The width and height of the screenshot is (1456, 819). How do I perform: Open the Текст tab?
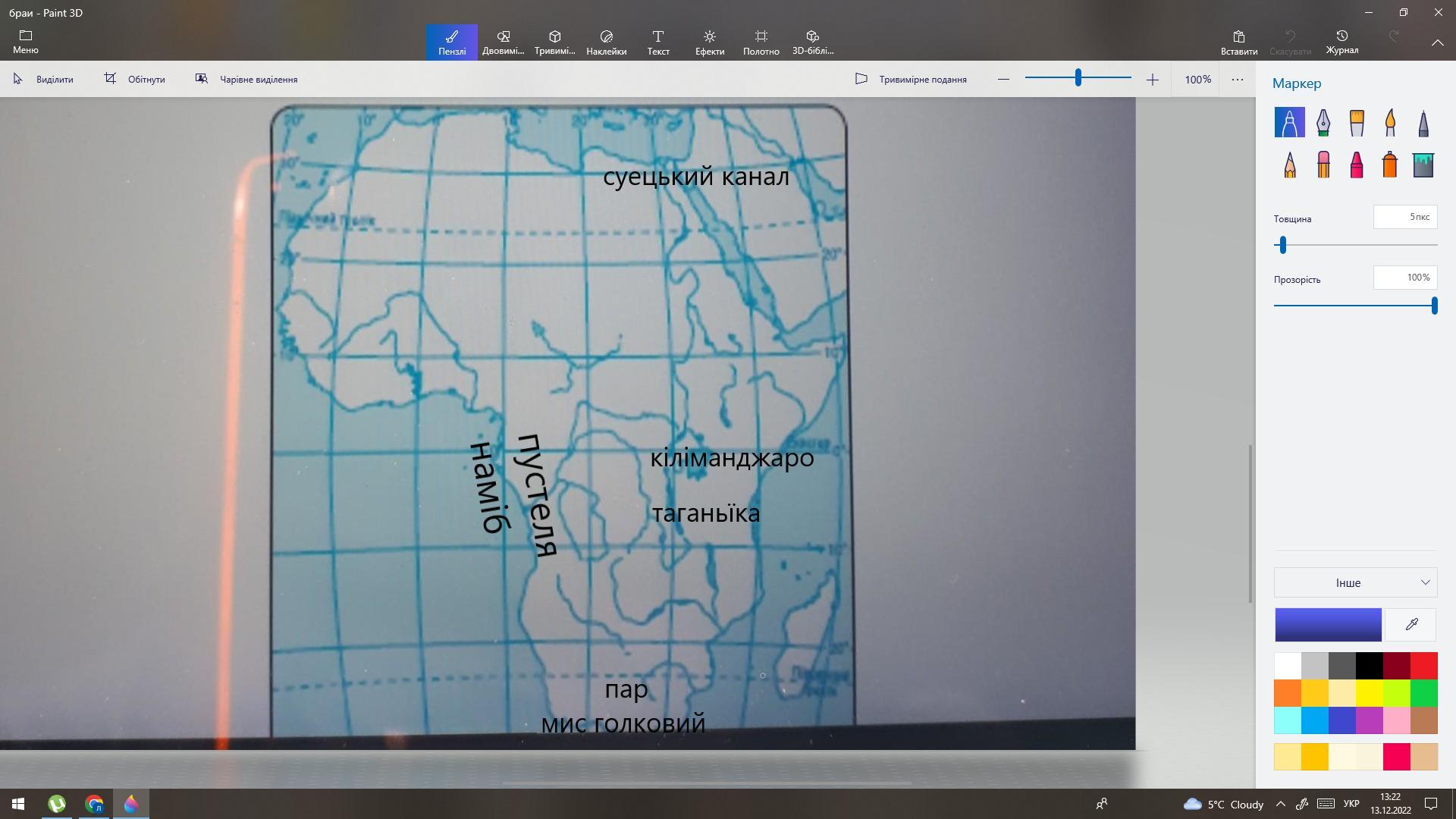pos(657,42)
